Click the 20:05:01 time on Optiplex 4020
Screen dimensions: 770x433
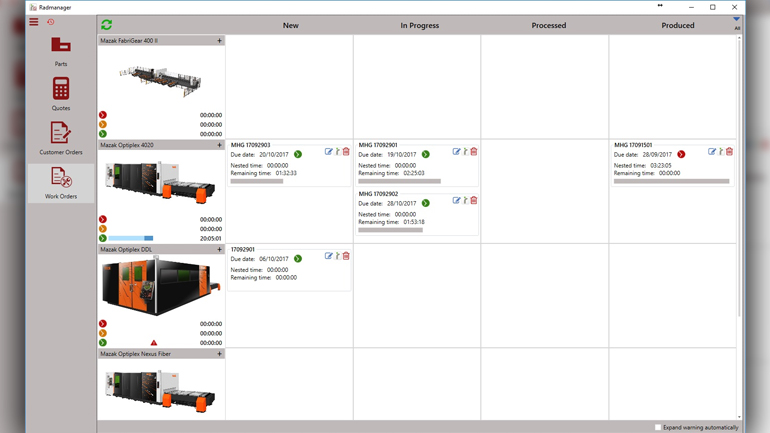point(211,239)
